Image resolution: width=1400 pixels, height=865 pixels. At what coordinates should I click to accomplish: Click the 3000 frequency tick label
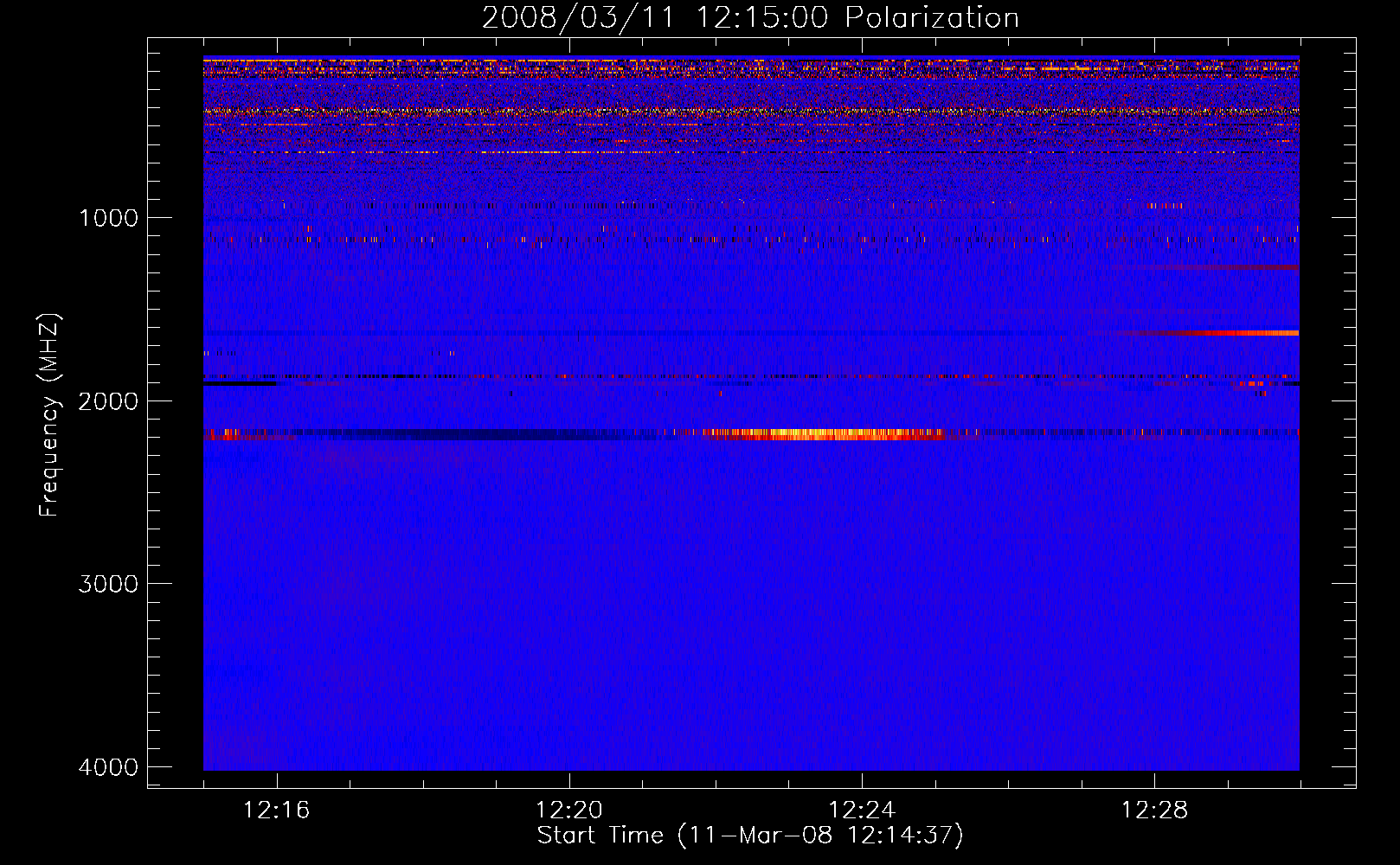108,584
